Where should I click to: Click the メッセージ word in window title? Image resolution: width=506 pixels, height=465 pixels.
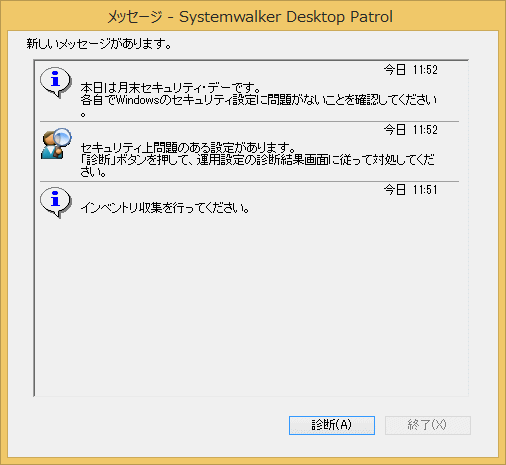[135, 17]
